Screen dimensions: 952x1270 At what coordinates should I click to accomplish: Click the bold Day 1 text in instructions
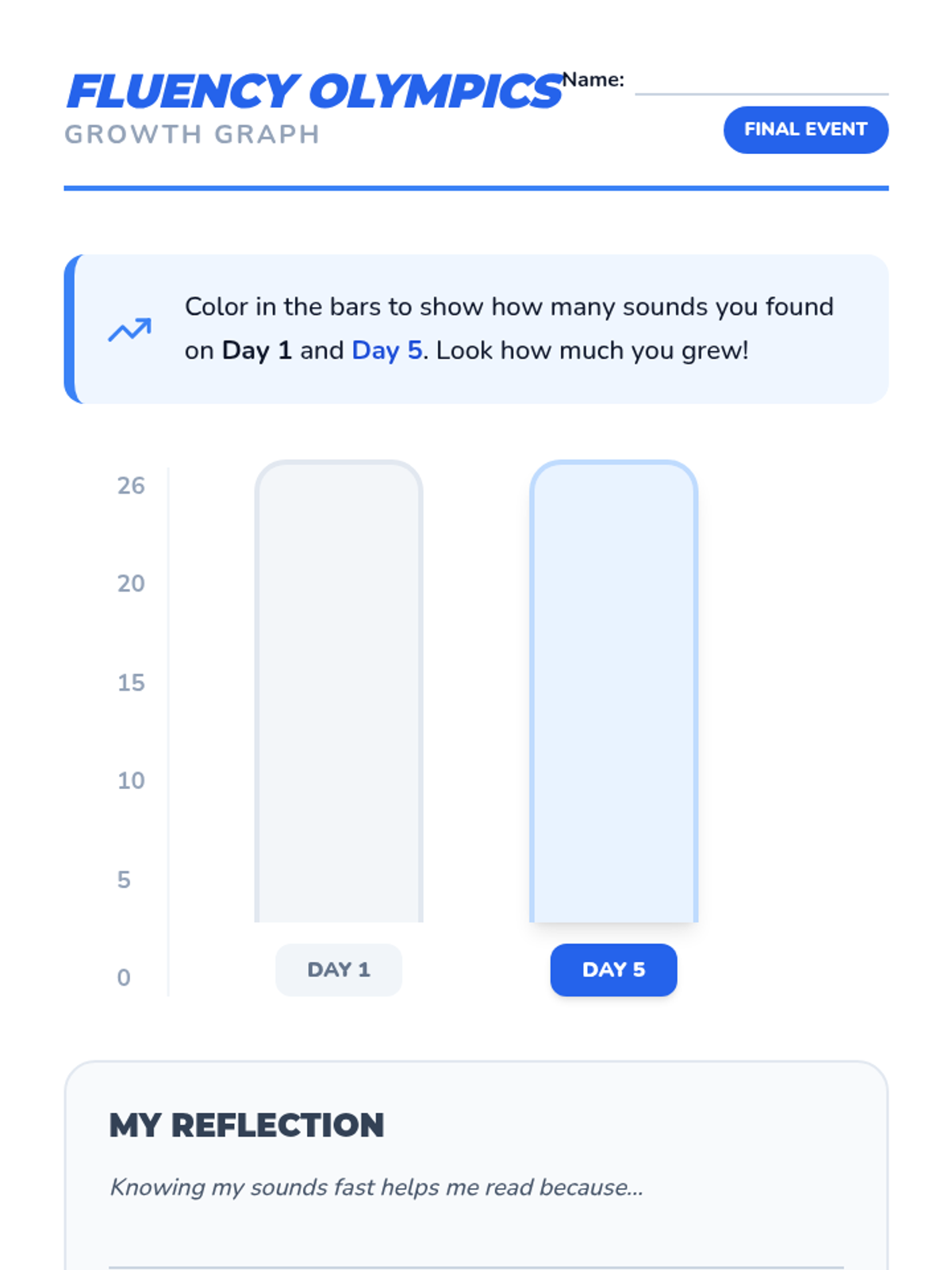(x=257, y=350)
